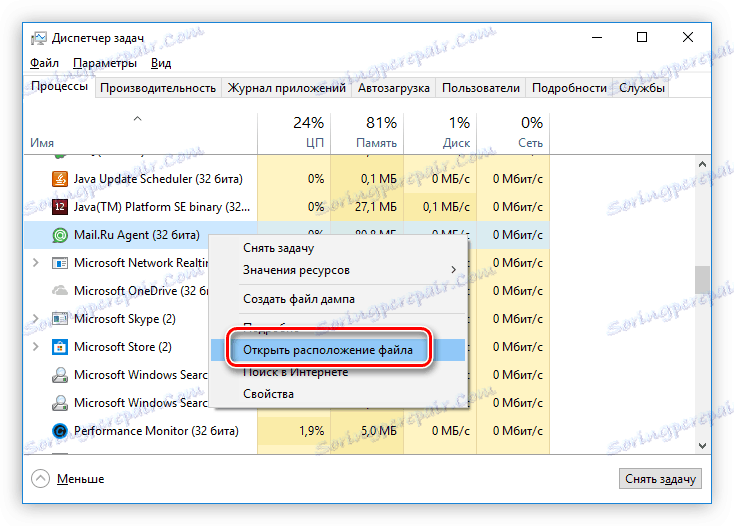Switch to the Производительность tab
Viewport: 734px width, 526px height.
[x=158, y=88]
